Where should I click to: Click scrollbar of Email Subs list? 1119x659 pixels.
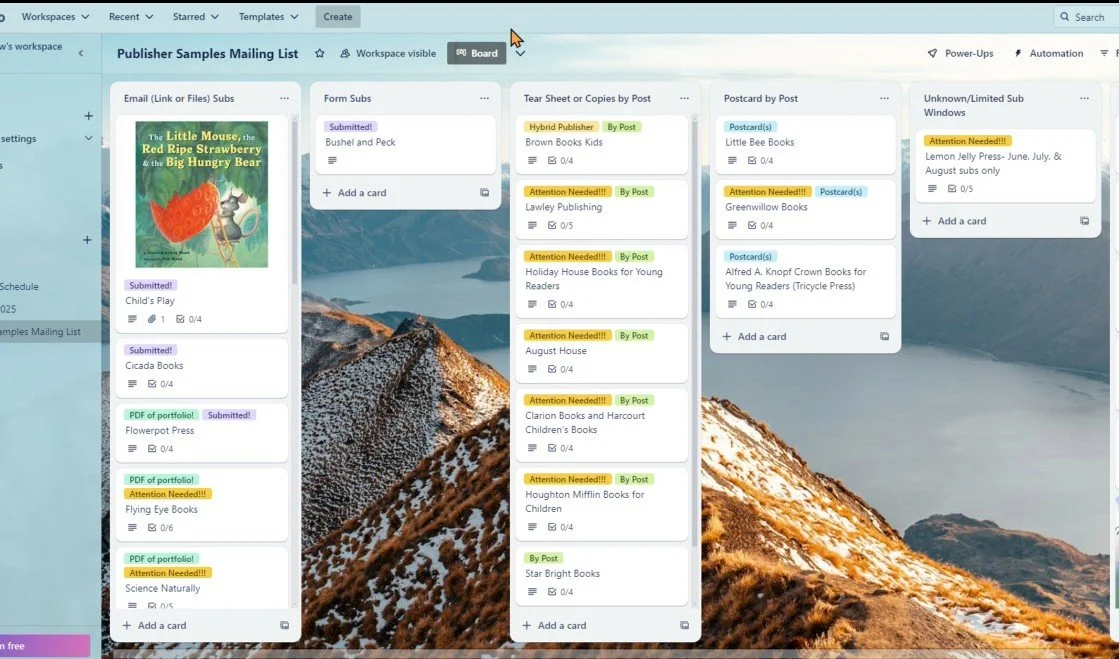[x=294, y=201]
